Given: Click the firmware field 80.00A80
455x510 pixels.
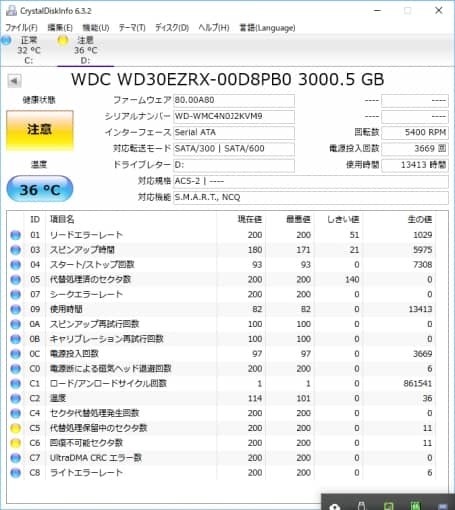Looking at the screenshot, I should [x=234, y=100].
